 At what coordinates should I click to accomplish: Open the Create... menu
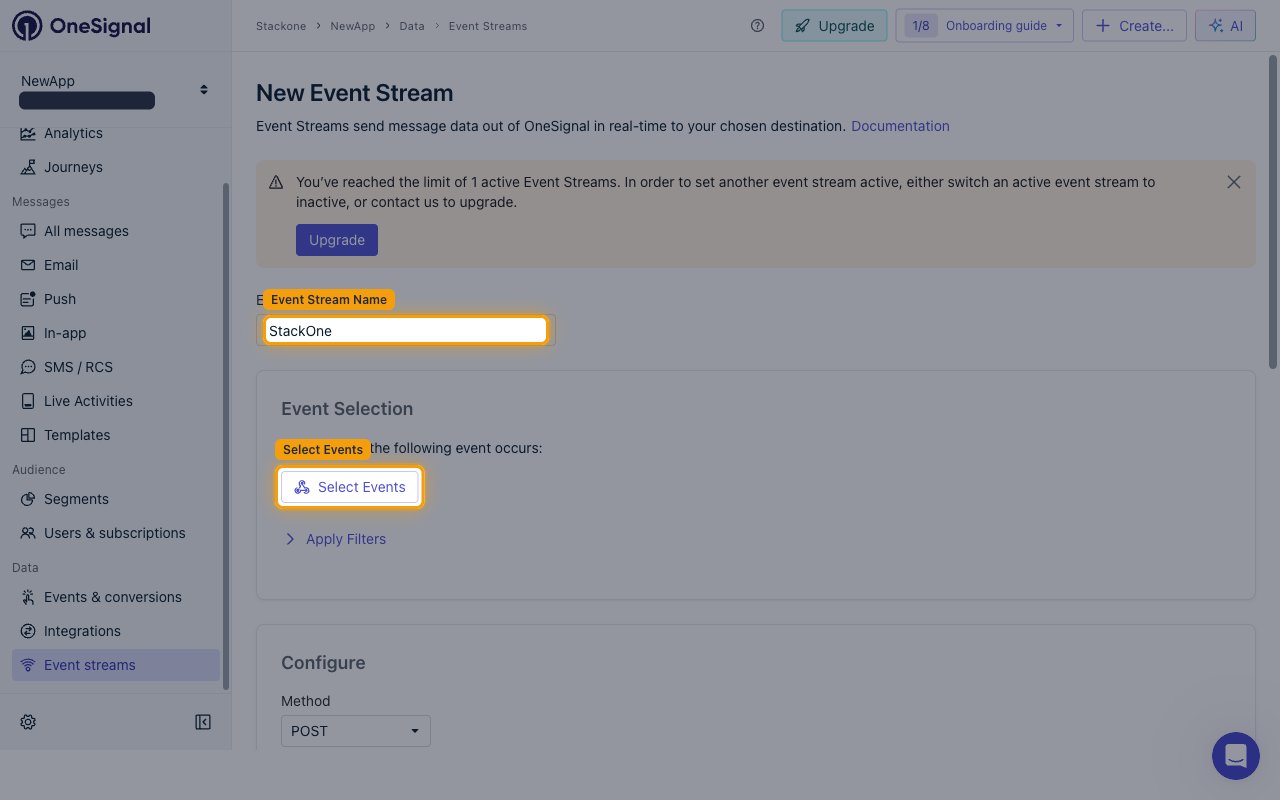[x=1135, y=26]
